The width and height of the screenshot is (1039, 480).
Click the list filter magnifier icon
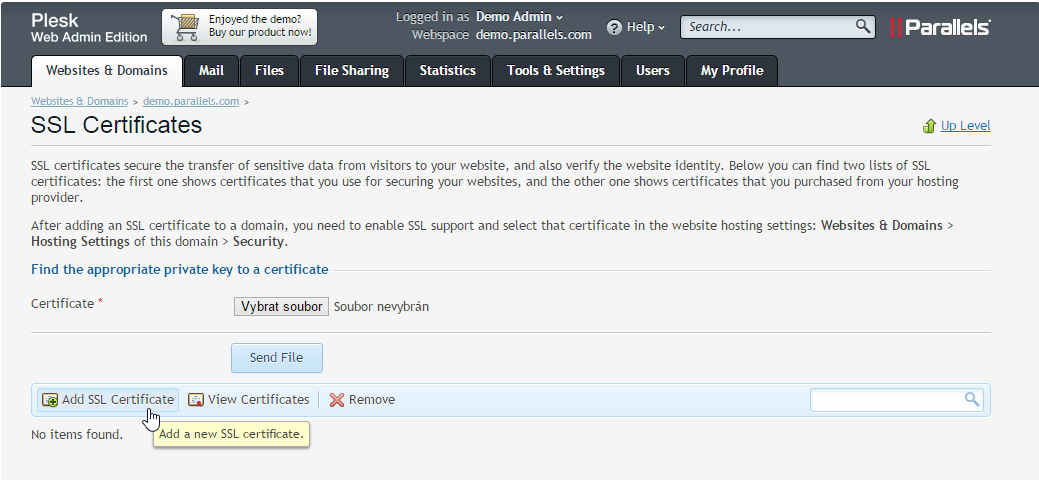[x=971, y=399]
